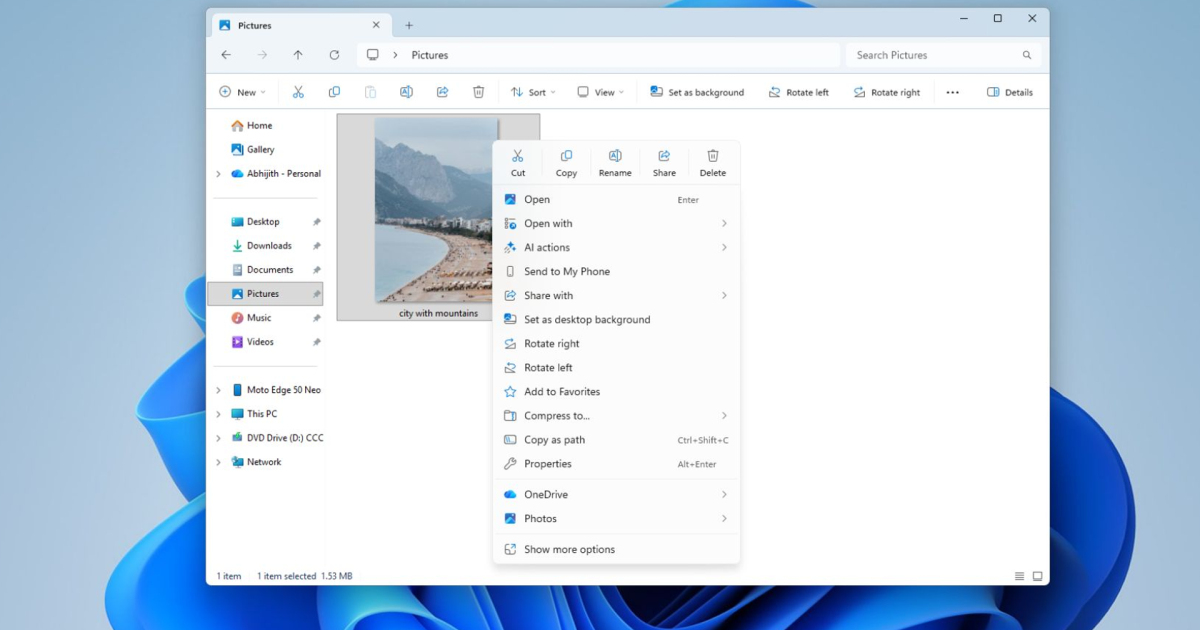This screenshot has height=630, width=1200.
Task: Click Rotate left in the toolbar
Action: tap(798, 92)
